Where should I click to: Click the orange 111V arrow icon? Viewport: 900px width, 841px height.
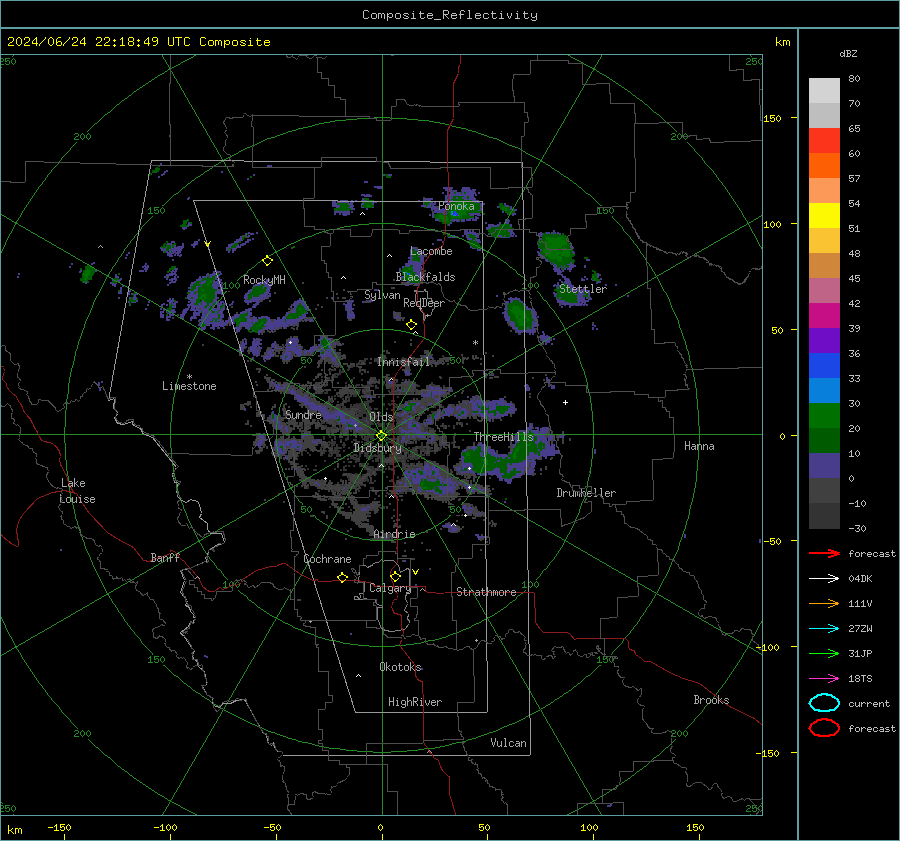pyautogui.click(x=824, y=603)
